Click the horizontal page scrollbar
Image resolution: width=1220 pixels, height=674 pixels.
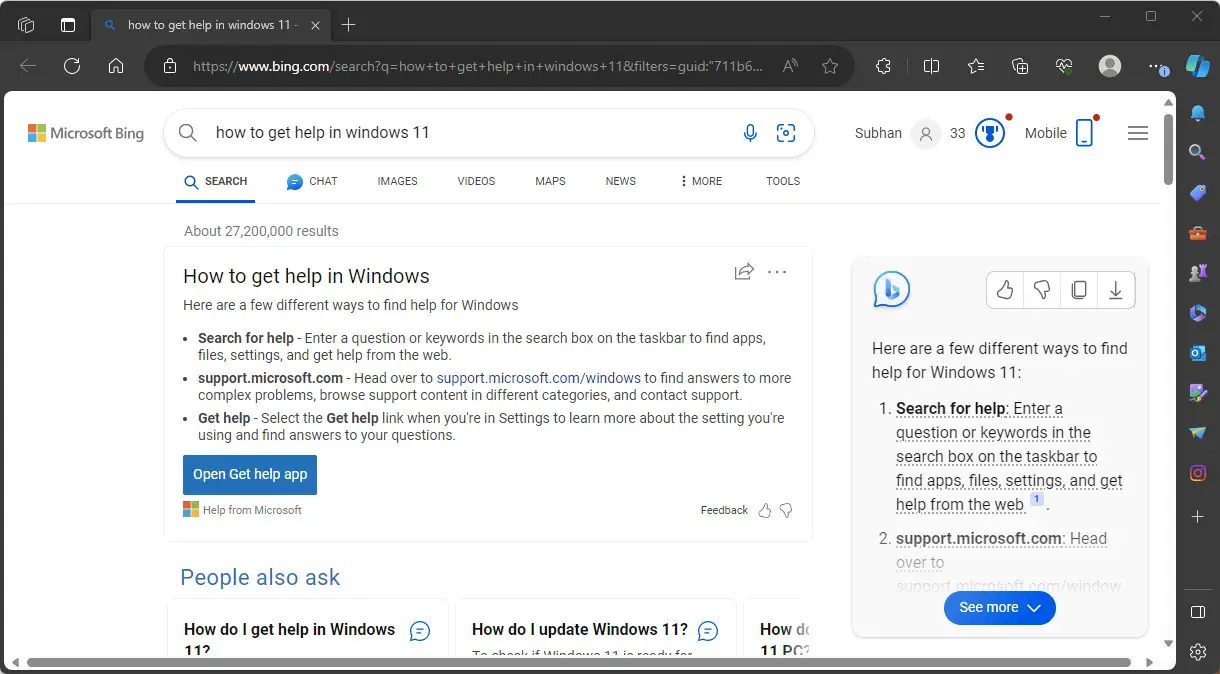[x=578, y=662]
